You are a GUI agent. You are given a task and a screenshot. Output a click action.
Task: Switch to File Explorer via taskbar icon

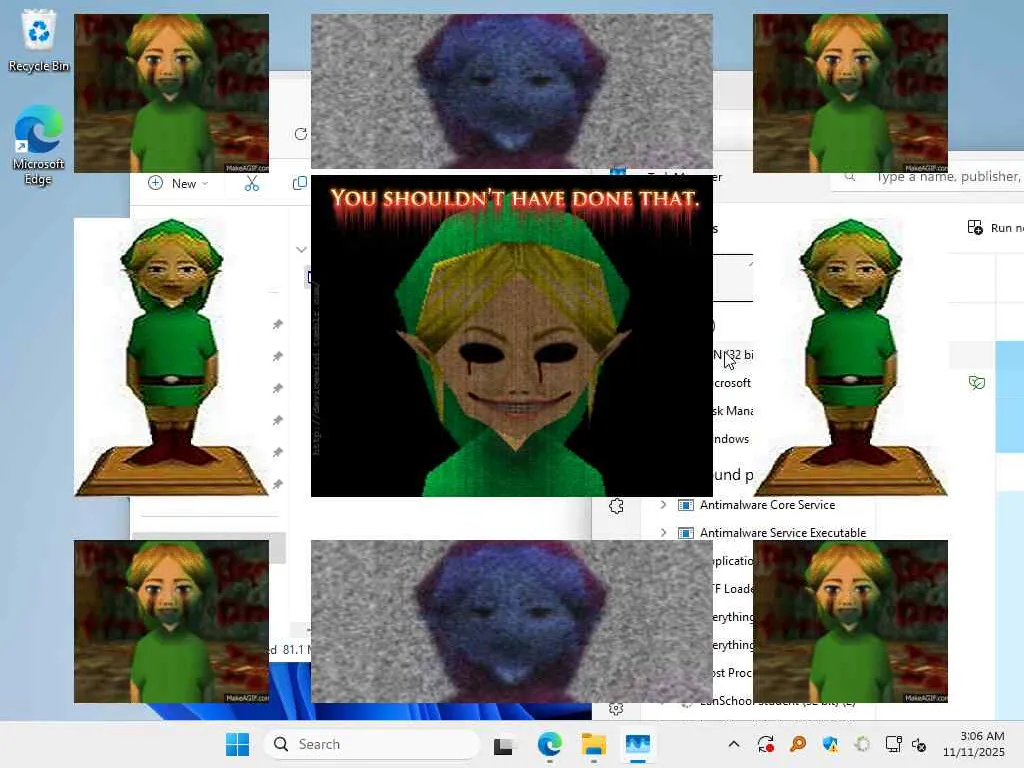(x=594, y=744)
